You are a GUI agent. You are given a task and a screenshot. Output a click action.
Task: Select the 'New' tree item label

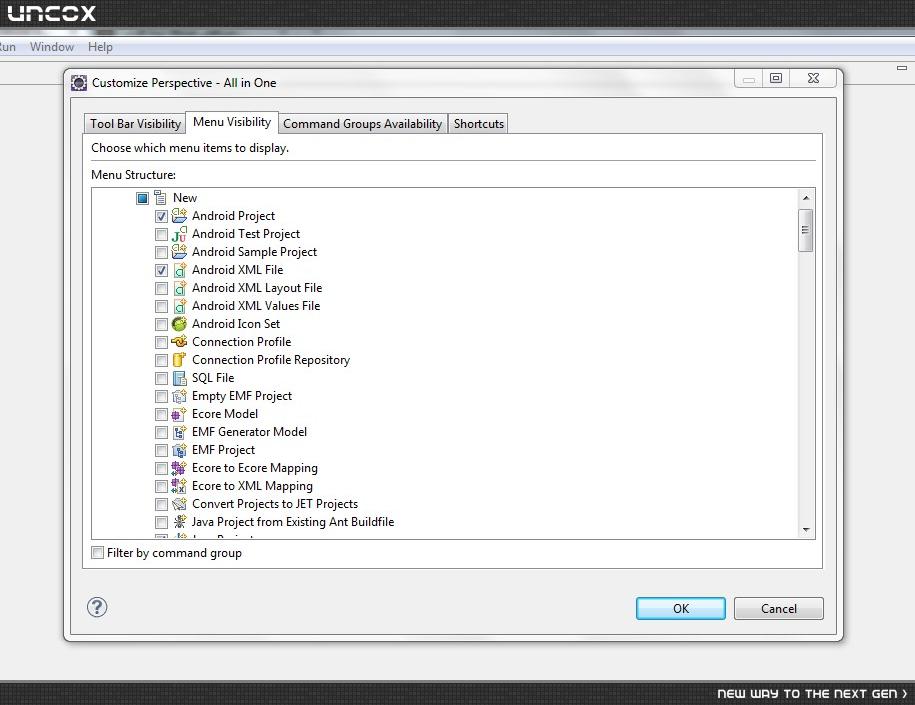[184, 198]
